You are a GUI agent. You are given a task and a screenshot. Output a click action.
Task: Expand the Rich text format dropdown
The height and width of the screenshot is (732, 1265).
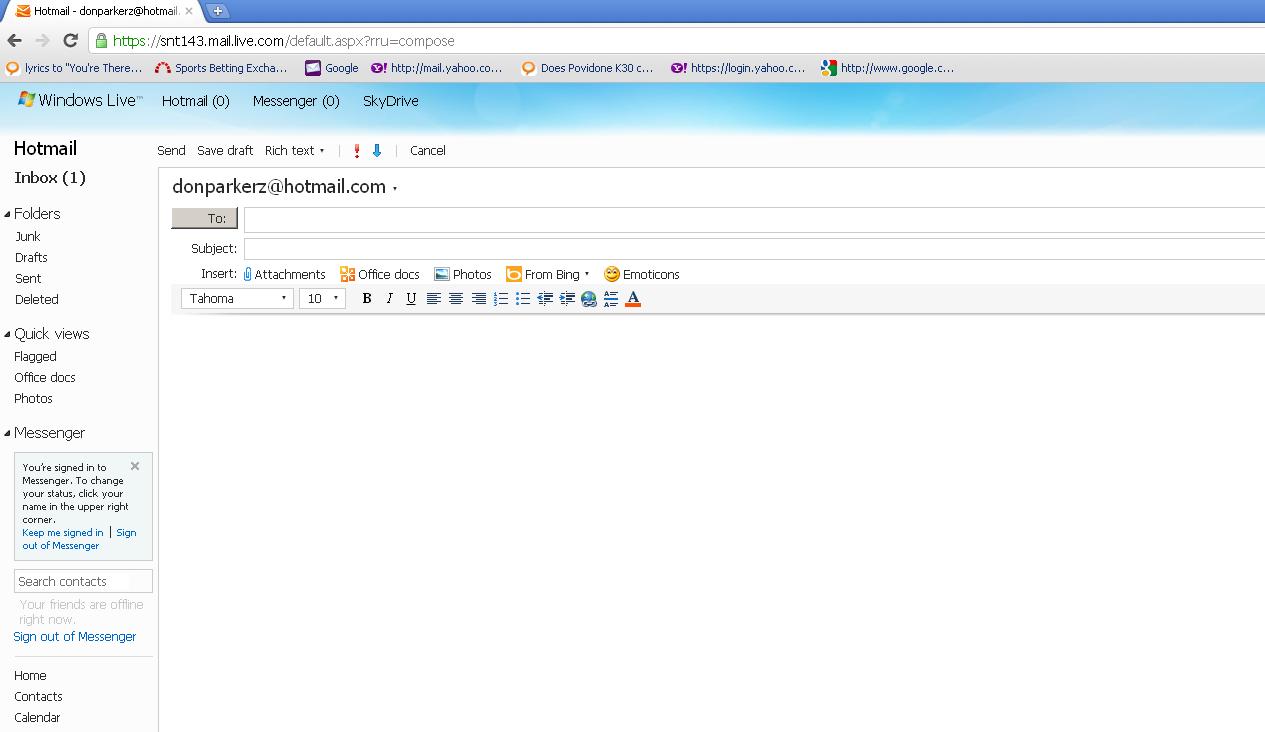coord(294,151)
